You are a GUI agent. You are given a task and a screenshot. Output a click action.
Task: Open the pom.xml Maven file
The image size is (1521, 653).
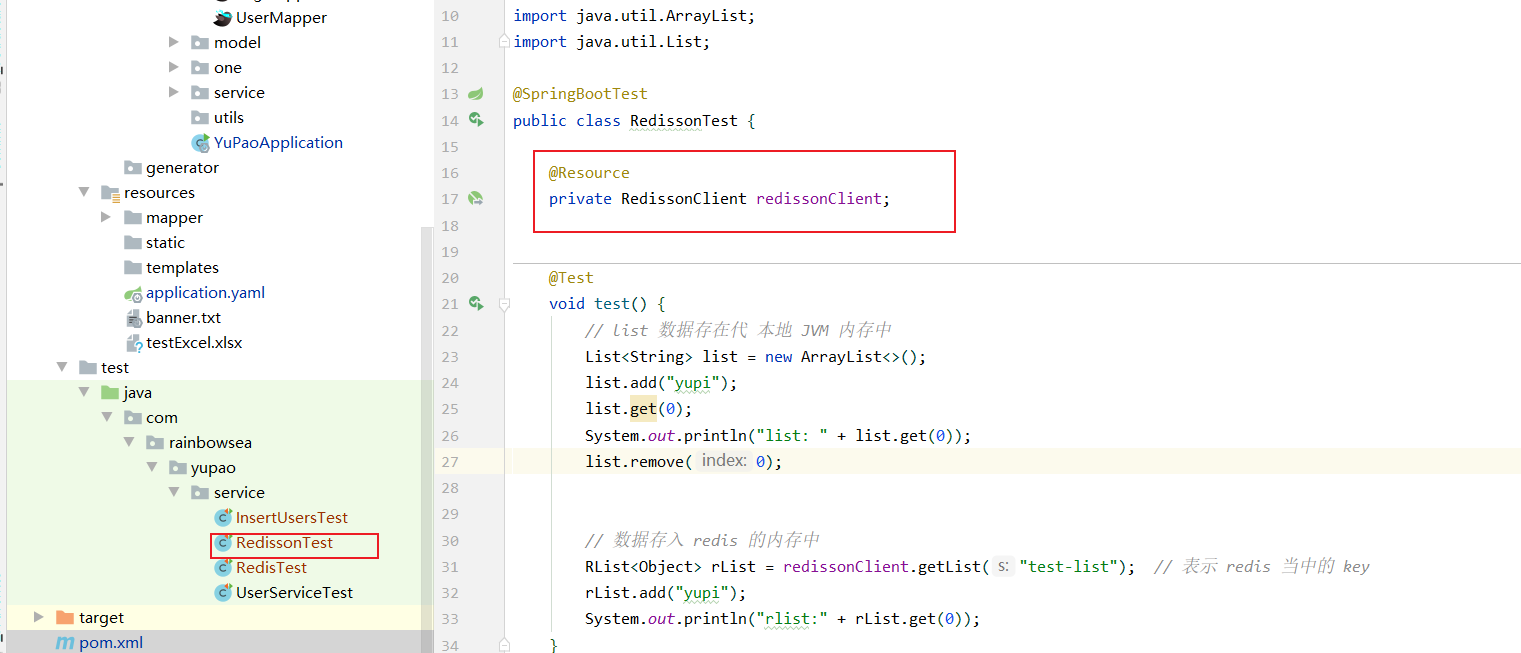(110, 642)
